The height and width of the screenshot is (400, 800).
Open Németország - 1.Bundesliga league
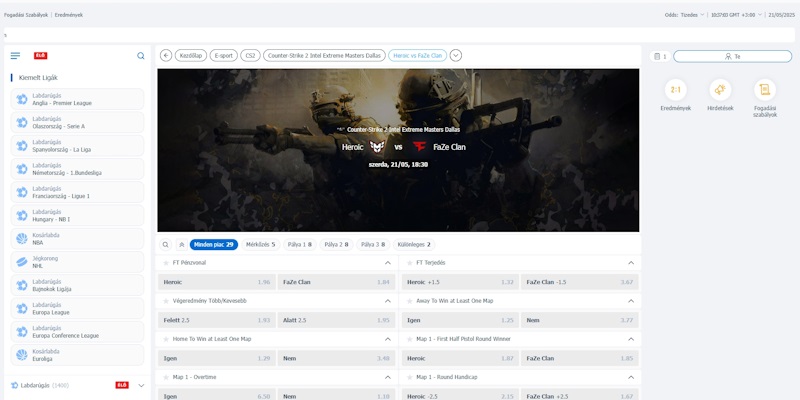coord(78,169)
